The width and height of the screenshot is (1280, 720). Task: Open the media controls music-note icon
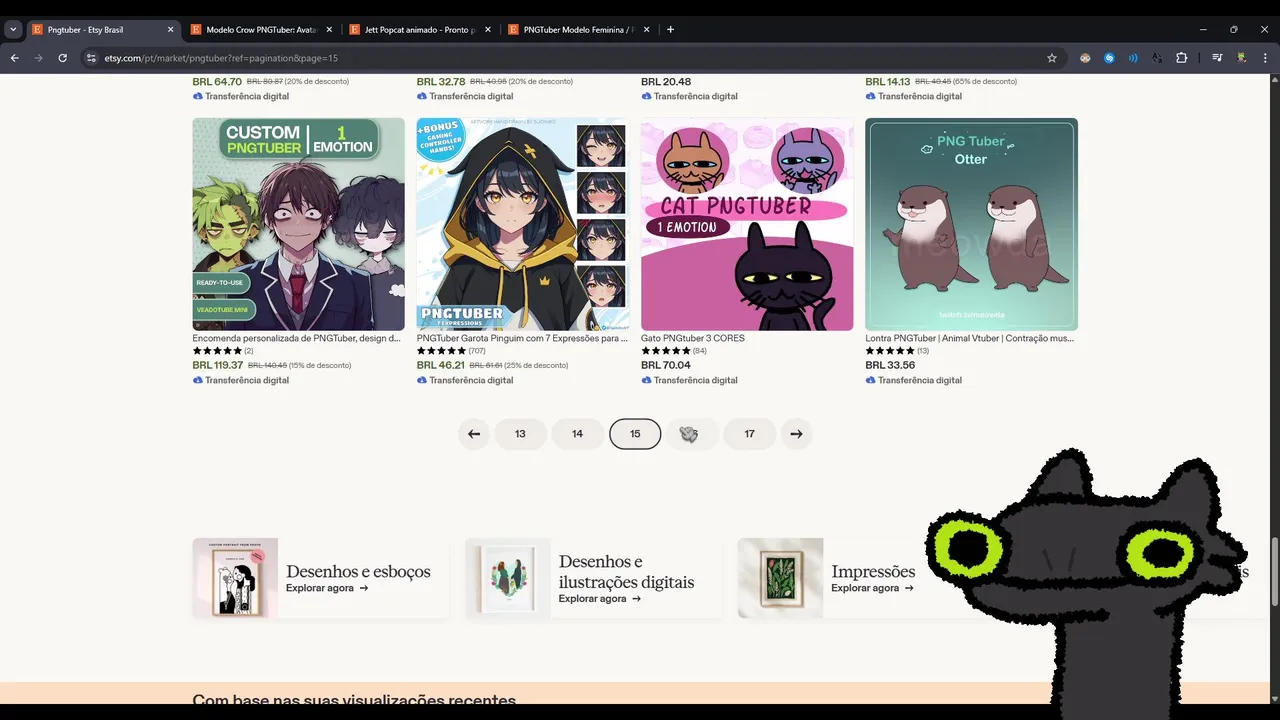click(1217, 58)
